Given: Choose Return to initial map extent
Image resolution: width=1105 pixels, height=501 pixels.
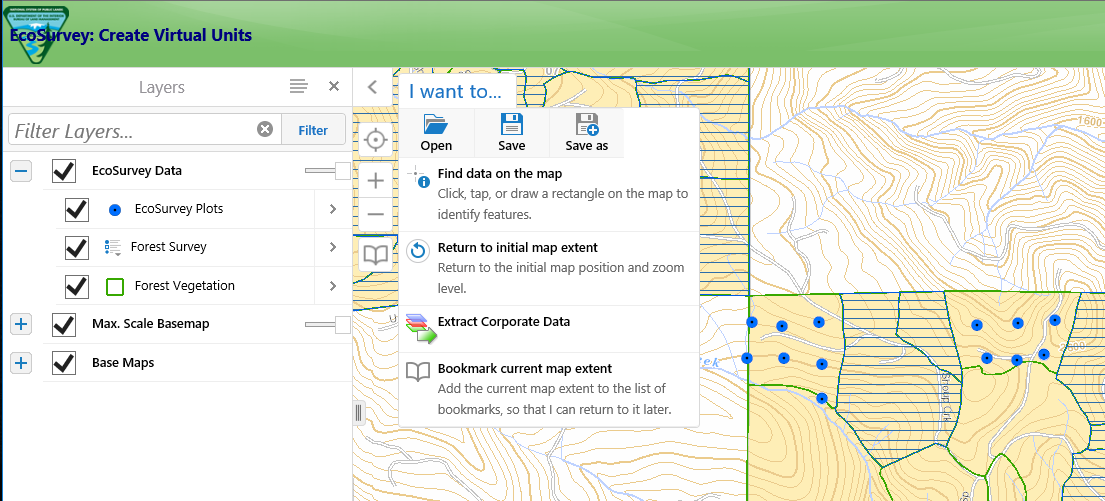Looking at the screenshot, I should (549, 268).
